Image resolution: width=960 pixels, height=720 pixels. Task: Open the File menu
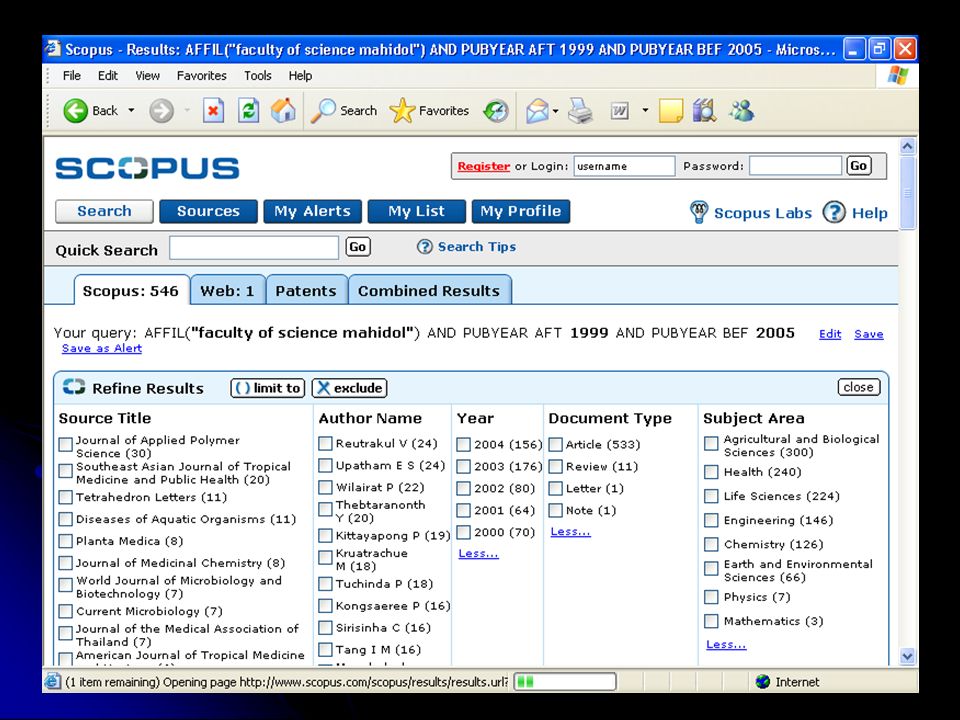coord(72,76)
